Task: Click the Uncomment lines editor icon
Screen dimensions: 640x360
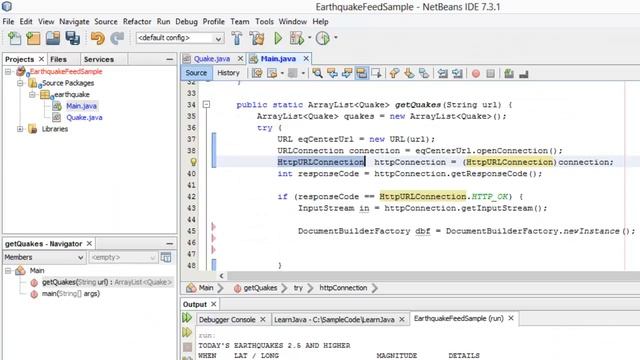Action: click(x=524, y=74)
